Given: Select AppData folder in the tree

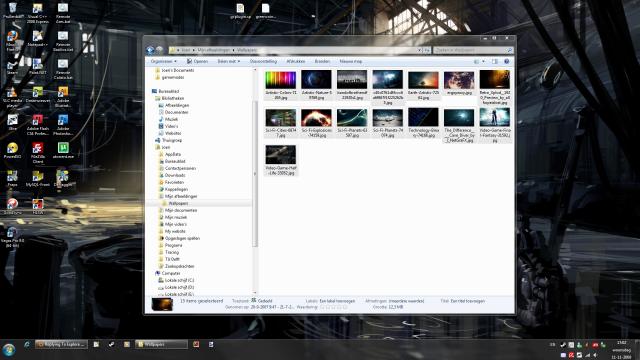Looking at the screenshot, I should tap(170, 154).
